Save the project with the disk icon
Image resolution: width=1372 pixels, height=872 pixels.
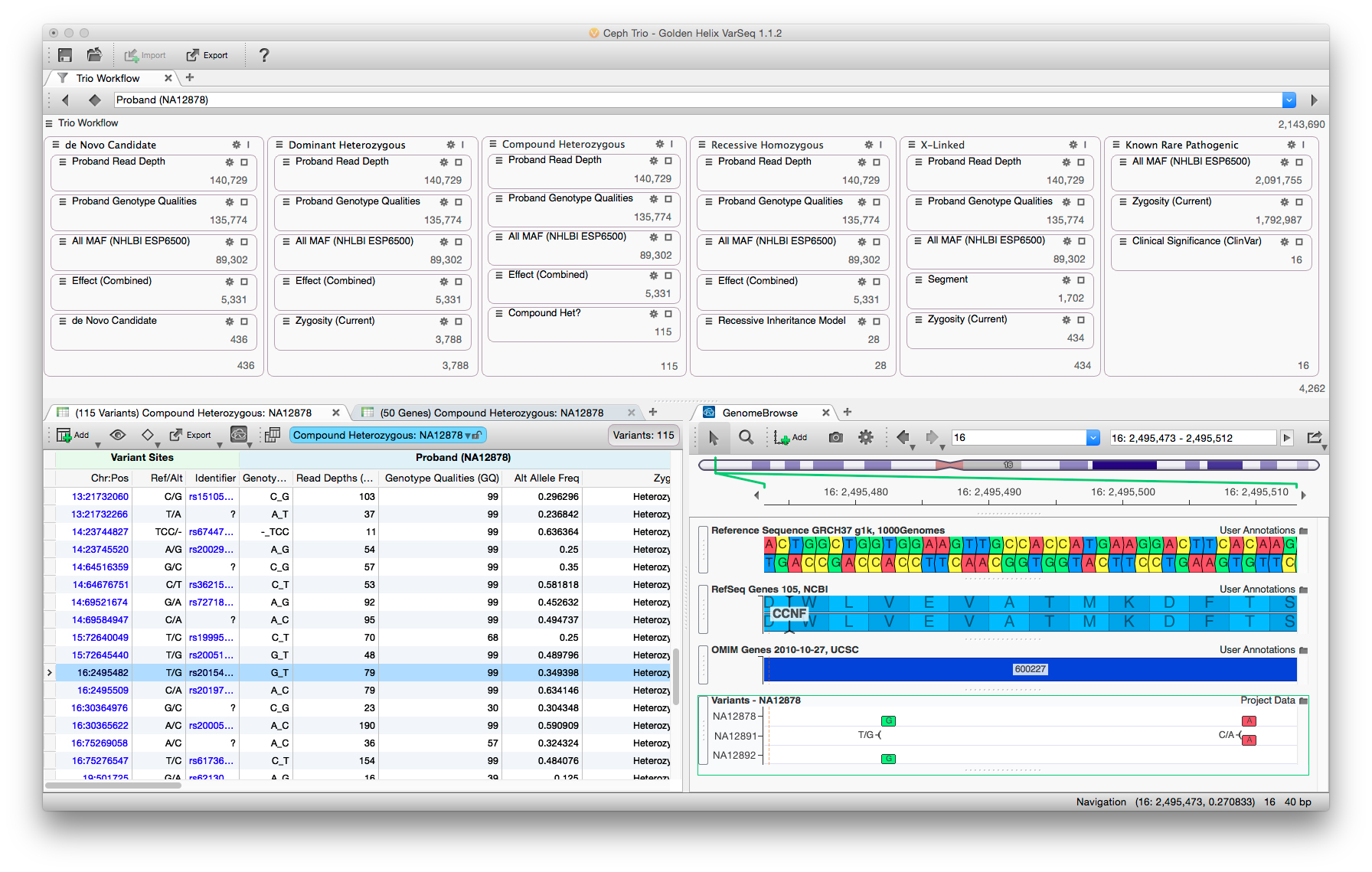(65, 55)
